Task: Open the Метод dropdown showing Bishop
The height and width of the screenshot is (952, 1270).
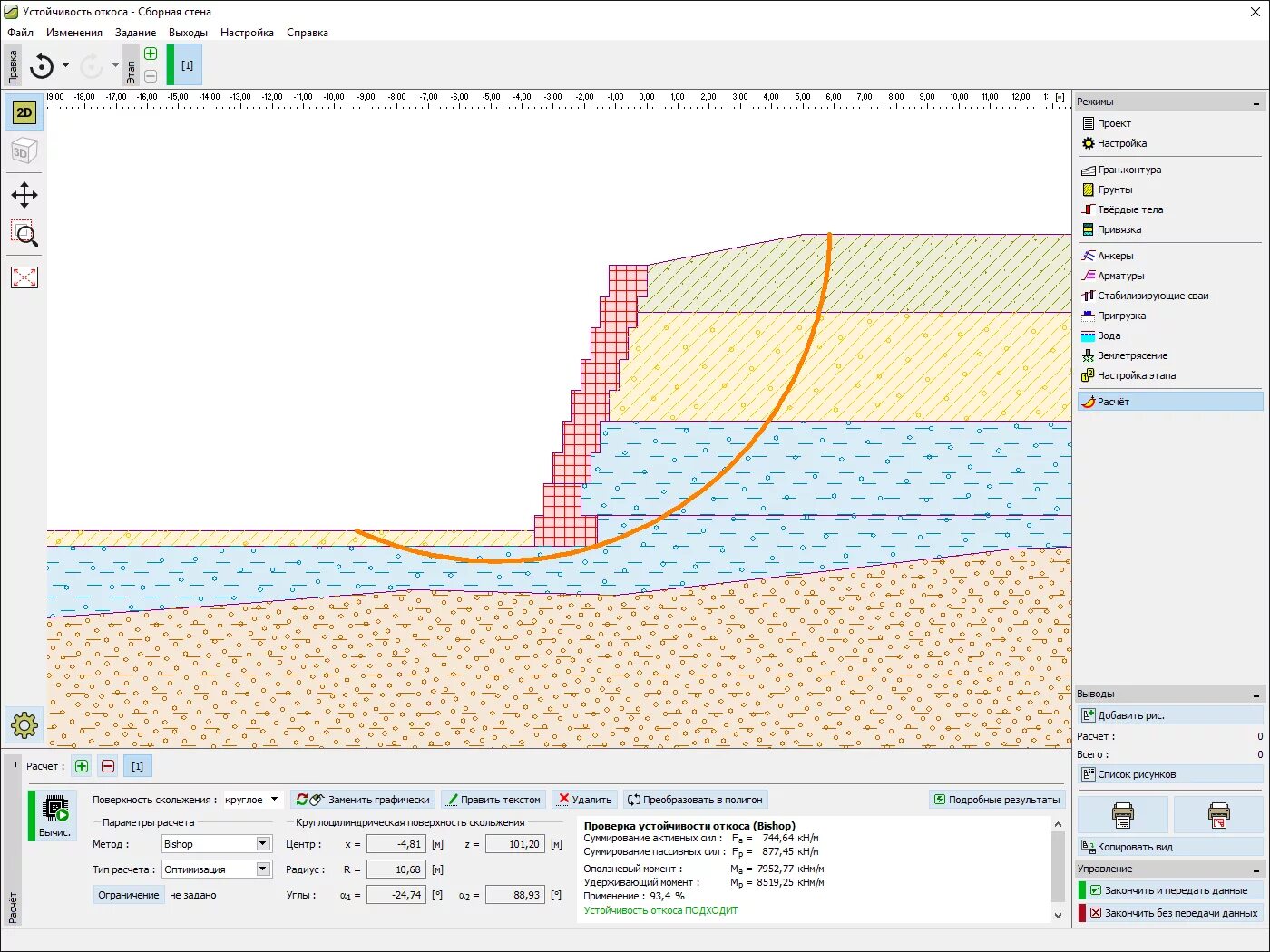Action: click(x=217, y=844)
